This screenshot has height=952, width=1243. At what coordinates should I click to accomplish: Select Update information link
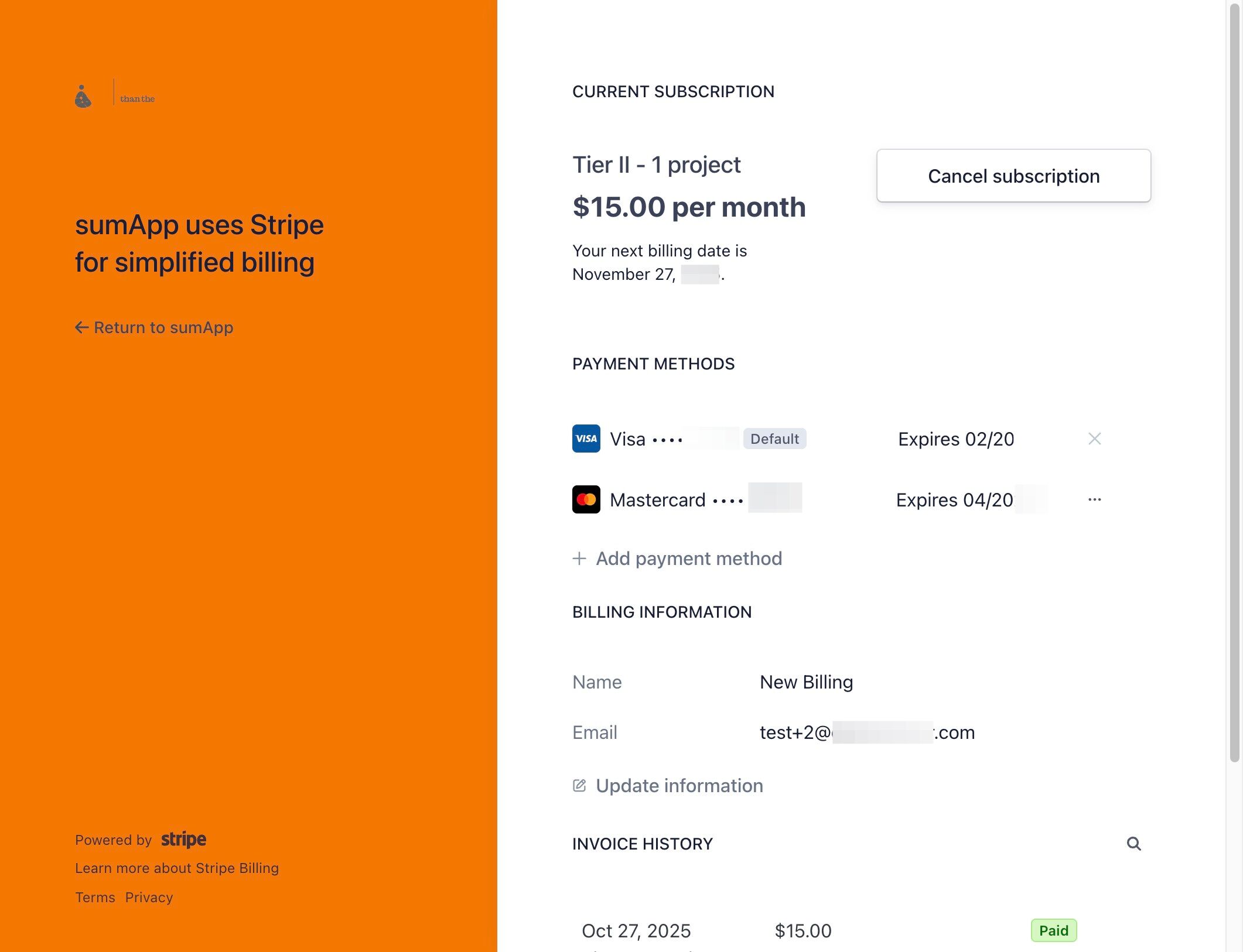679,786
